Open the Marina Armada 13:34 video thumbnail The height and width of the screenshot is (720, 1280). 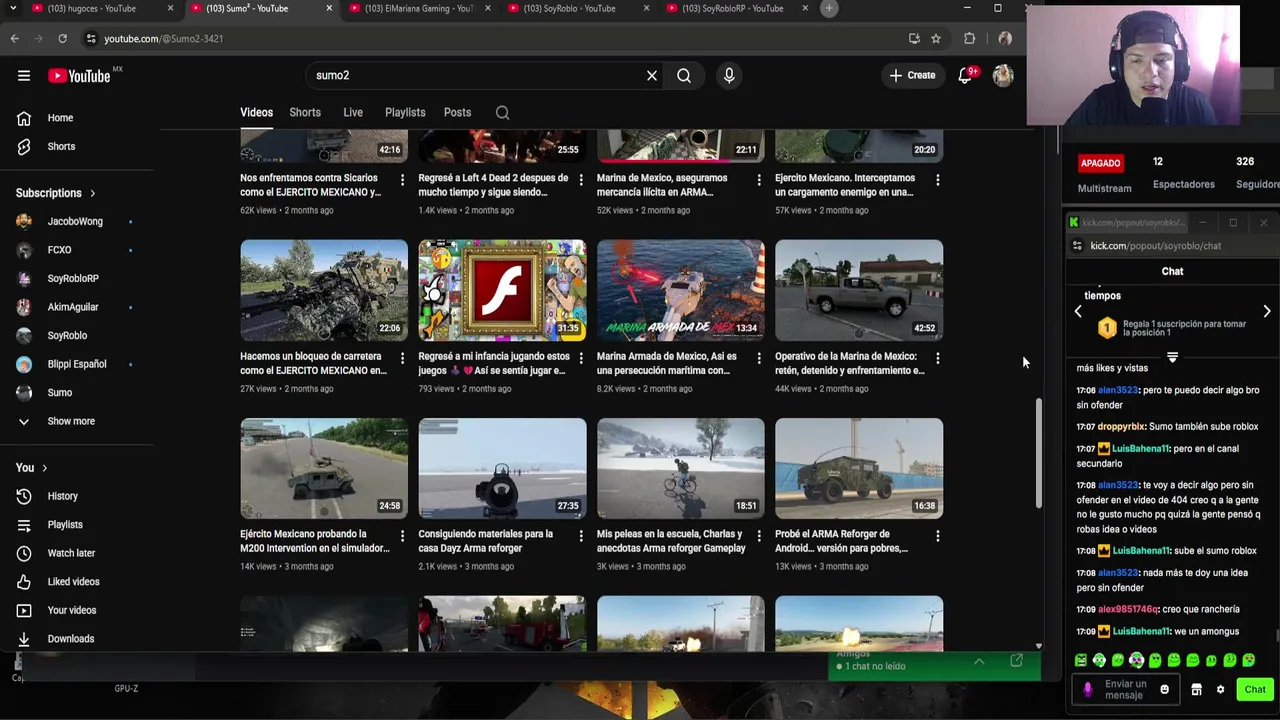pos(680,290)
